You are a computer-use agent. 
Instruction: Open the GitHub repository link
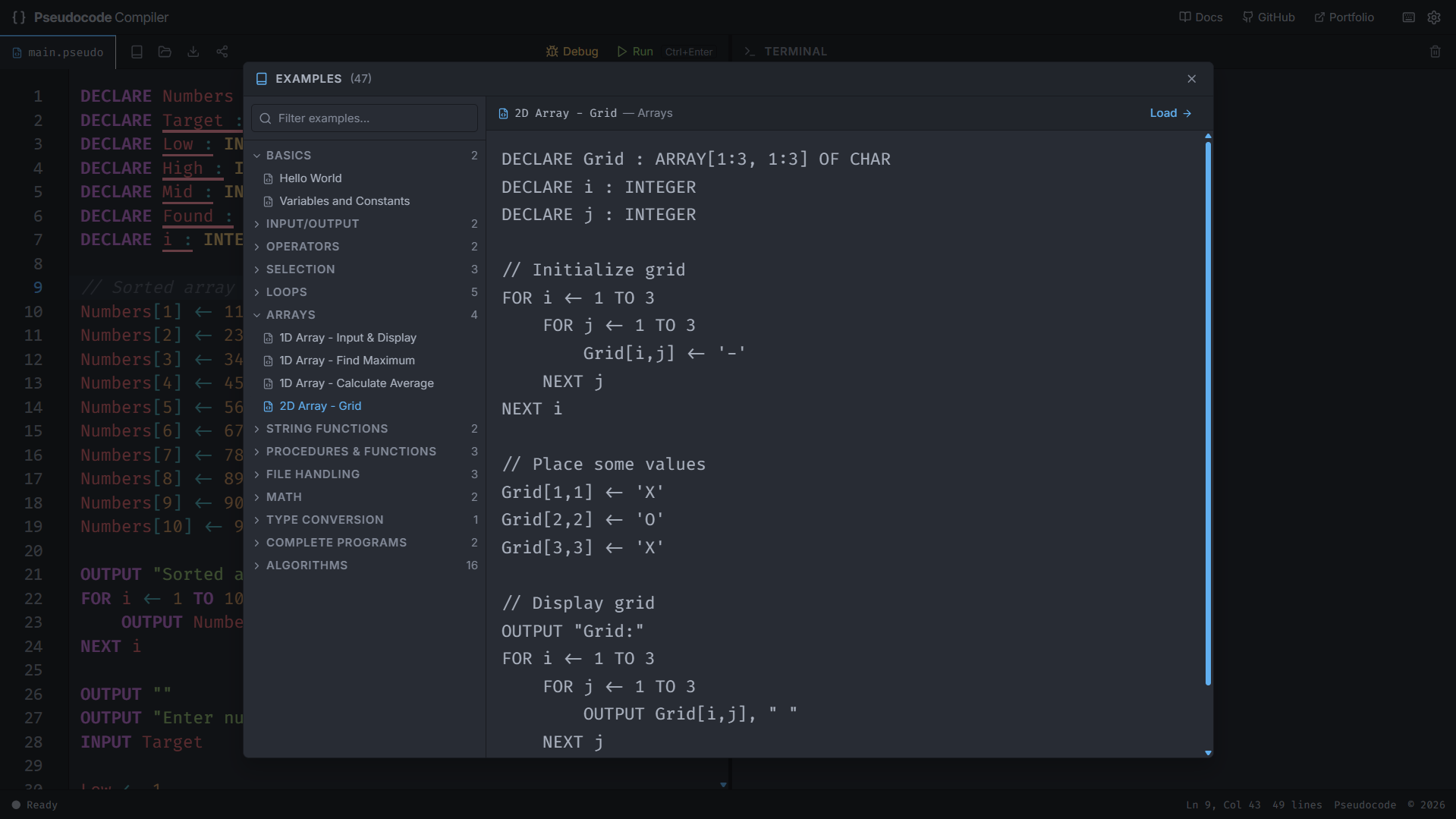point(1269,17)
